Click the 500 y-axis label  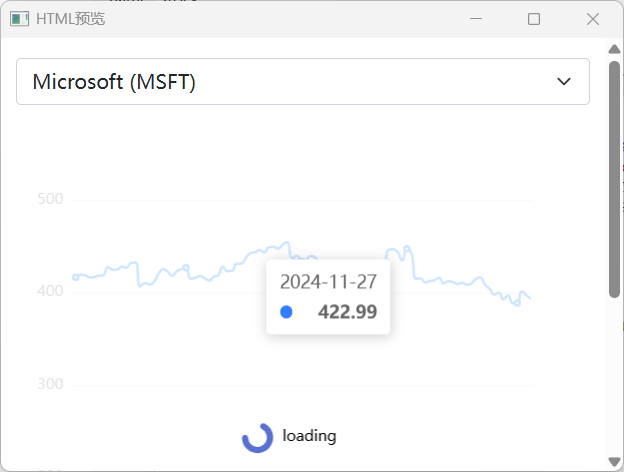(x=50, y=199)
